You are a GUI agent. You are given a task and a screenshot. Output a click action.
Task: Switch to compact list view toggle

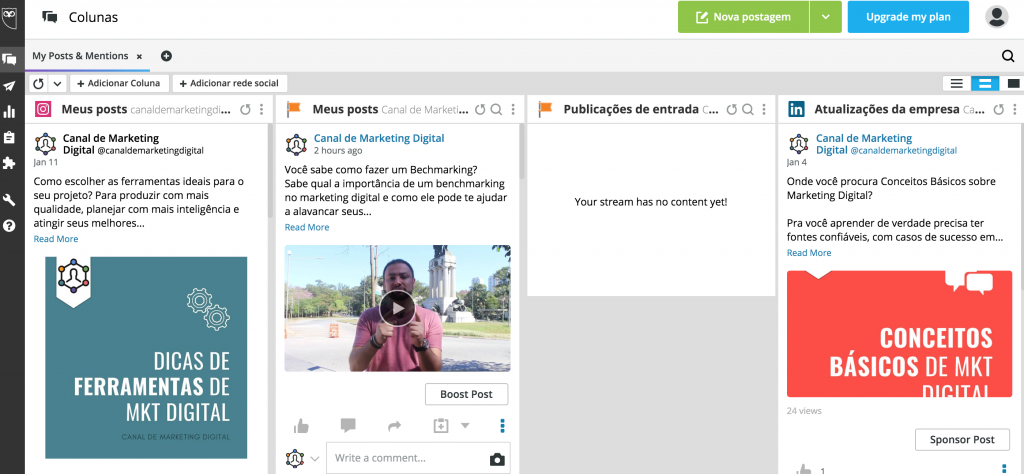[x=957, y=84]
